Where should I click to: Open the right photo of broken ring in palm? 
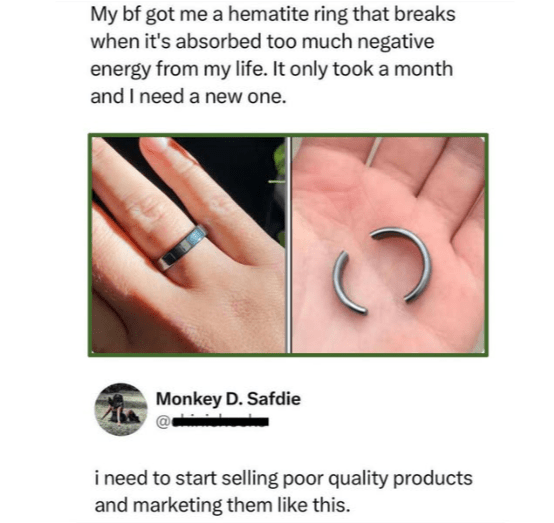tap(388, 245)
